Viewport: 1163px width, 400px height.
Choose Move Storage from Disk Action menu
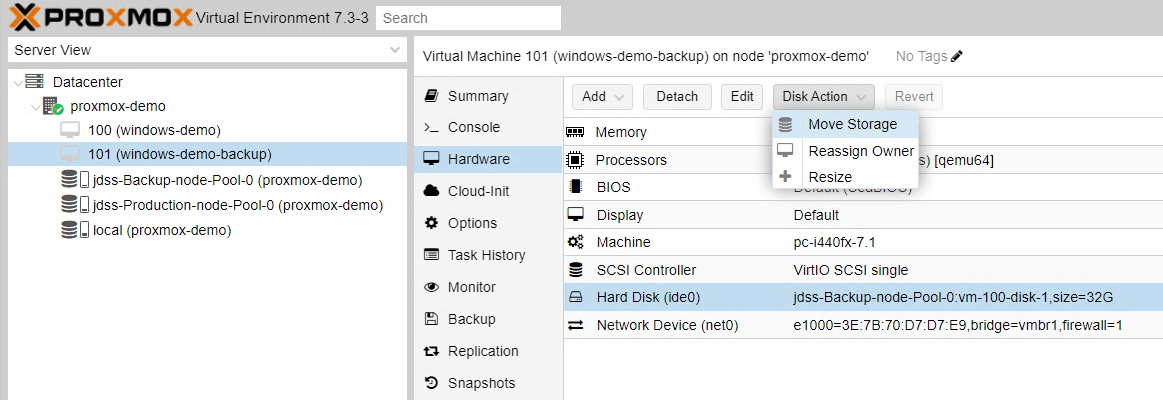coord(846,124)
